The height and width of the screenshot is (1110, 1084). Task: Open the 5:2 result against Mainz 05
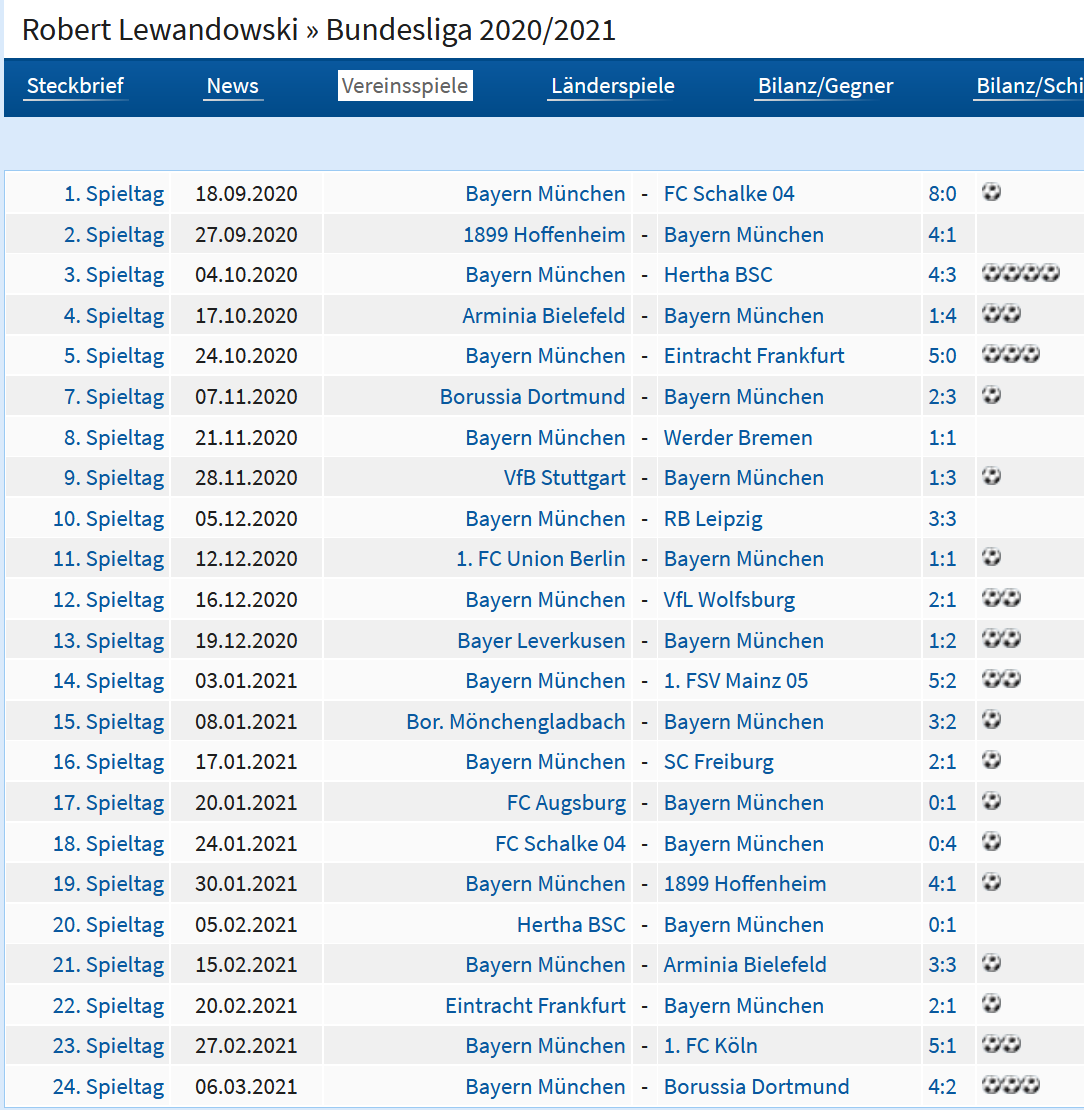(942, 681)
